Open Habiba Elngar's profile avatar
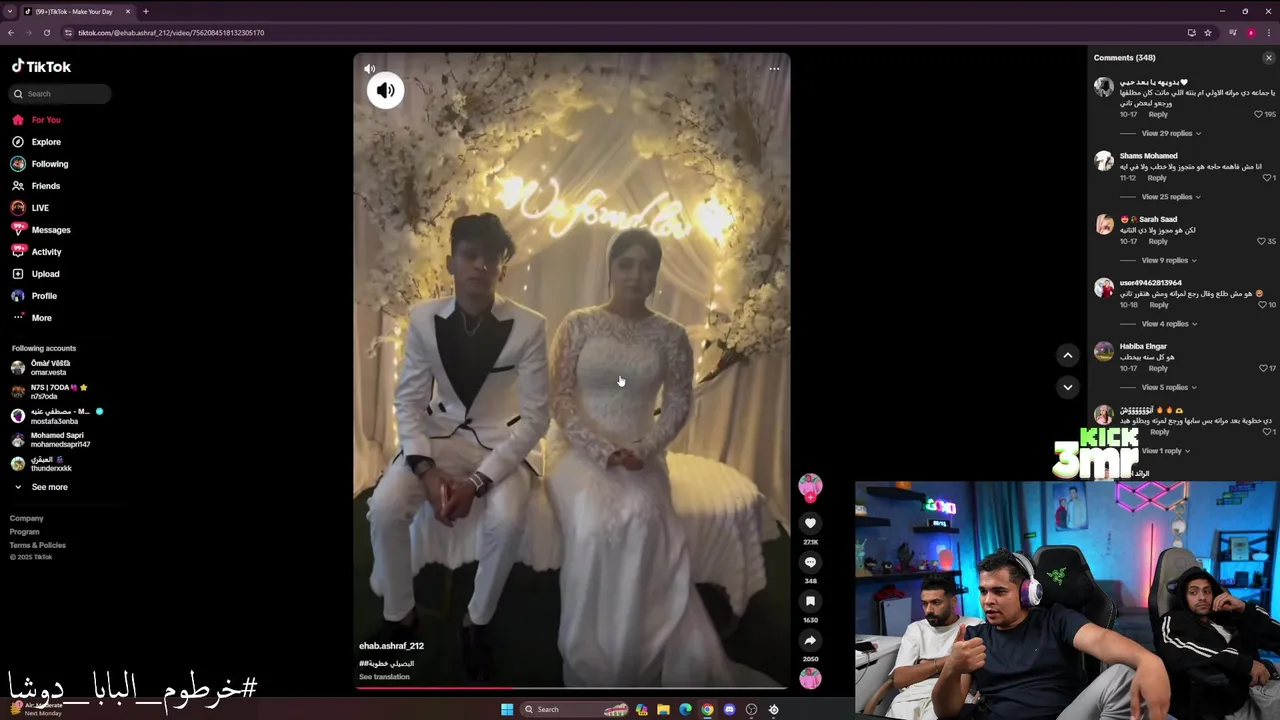The height and width of the screenshot is (720, 1280). coord(1104,351)
